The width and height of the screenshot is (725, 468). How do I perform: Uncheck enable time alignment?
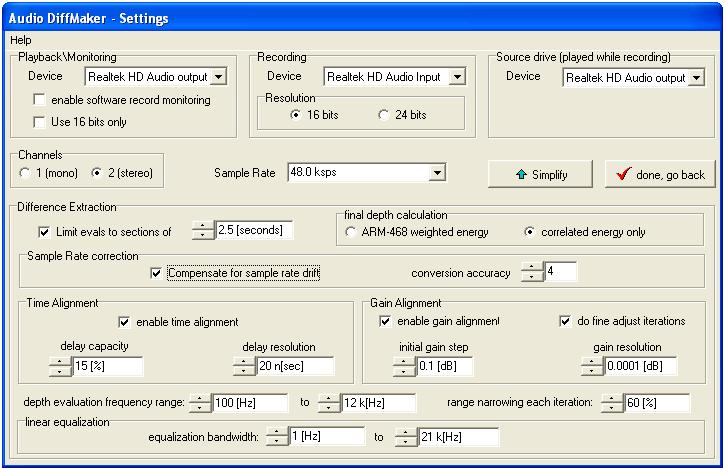[124, 322]
